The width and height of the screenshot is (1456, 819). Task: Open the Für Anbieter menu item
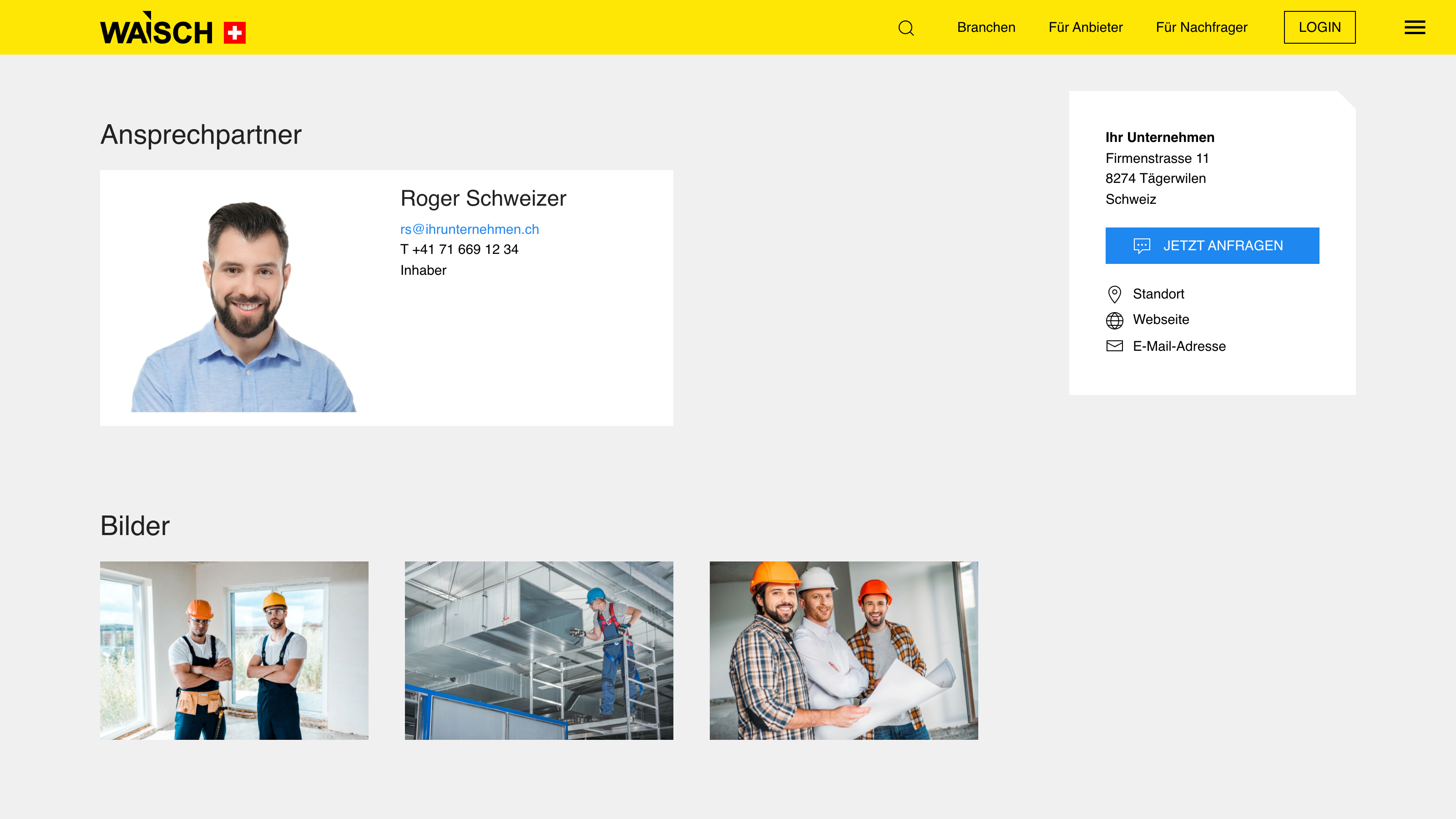[x=1085, y=27]
